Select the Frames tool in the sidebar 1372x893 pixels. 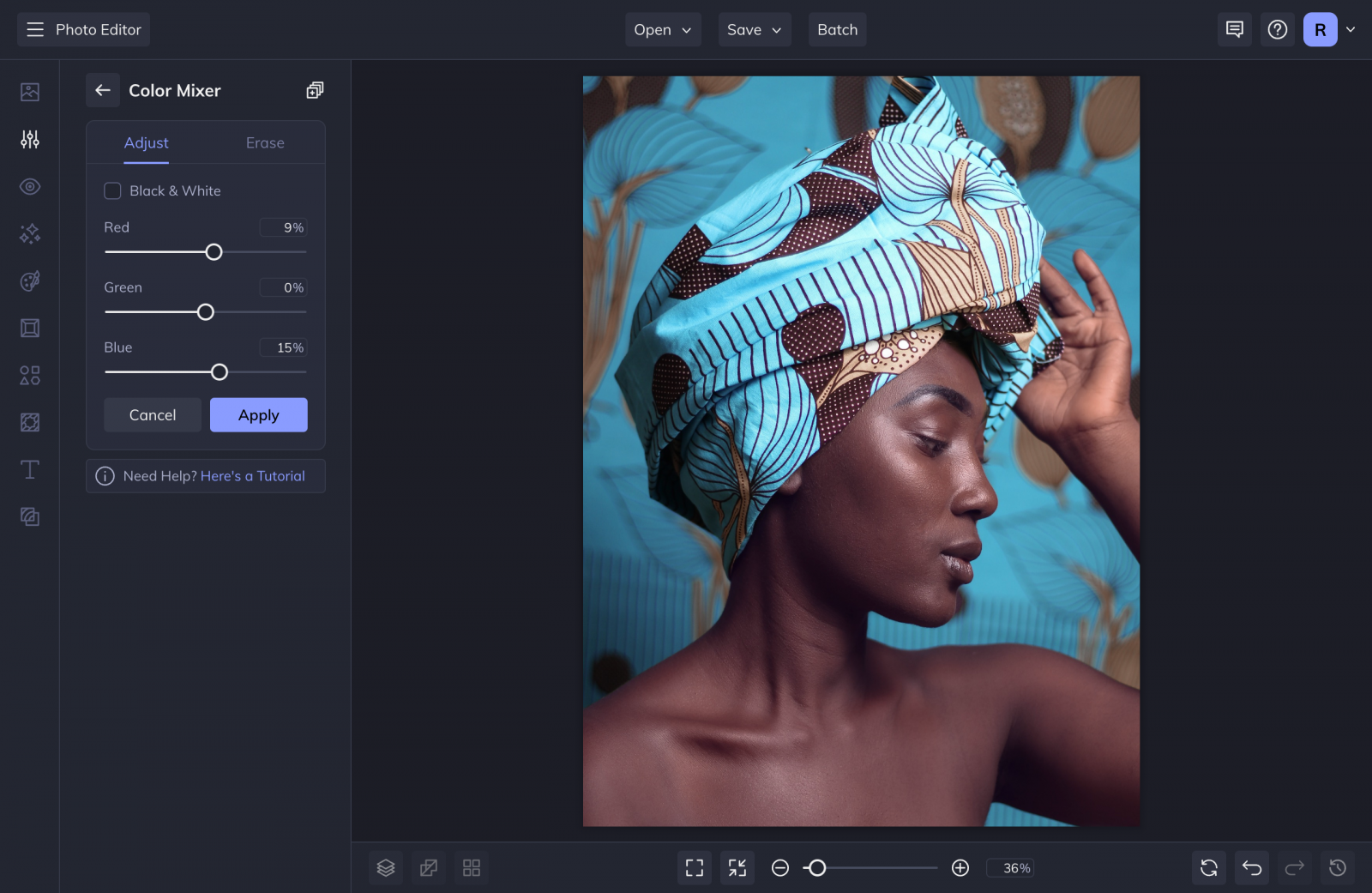pyautogui.click(x=30, y=328)
